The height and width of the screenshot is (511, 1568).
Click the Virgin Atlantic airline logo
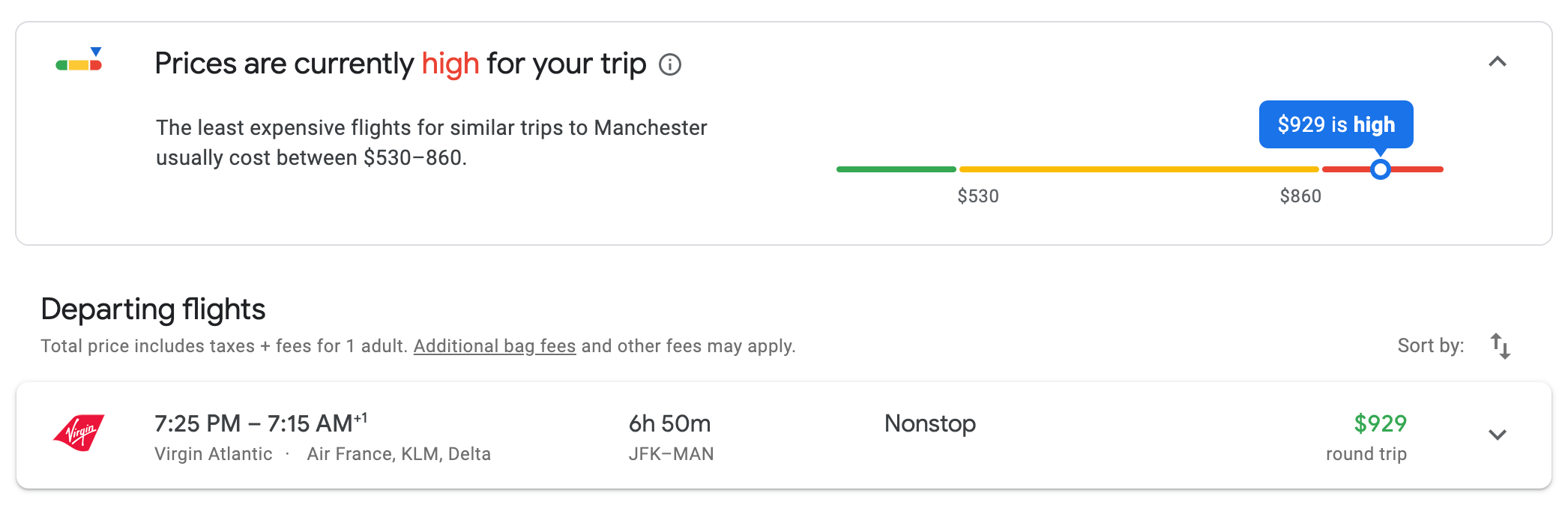pos(79,433)
